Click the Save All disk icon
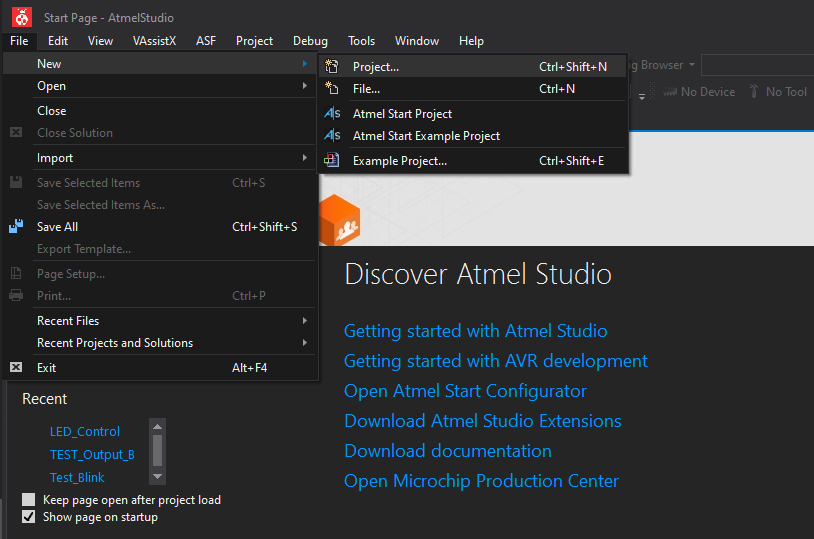The height and width of the screenshot is (539, 814). [16, 226]
